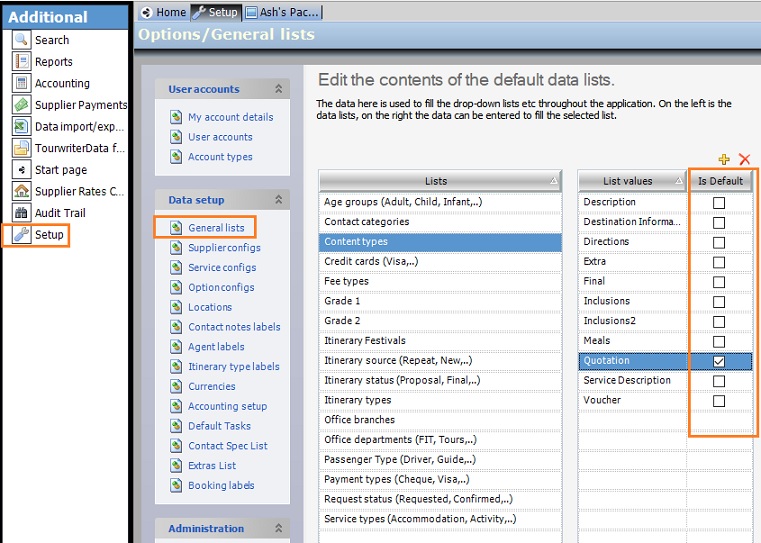Click the Audit Trail building icon
Viewport: 761px width, 543px height.
[21, 213]
